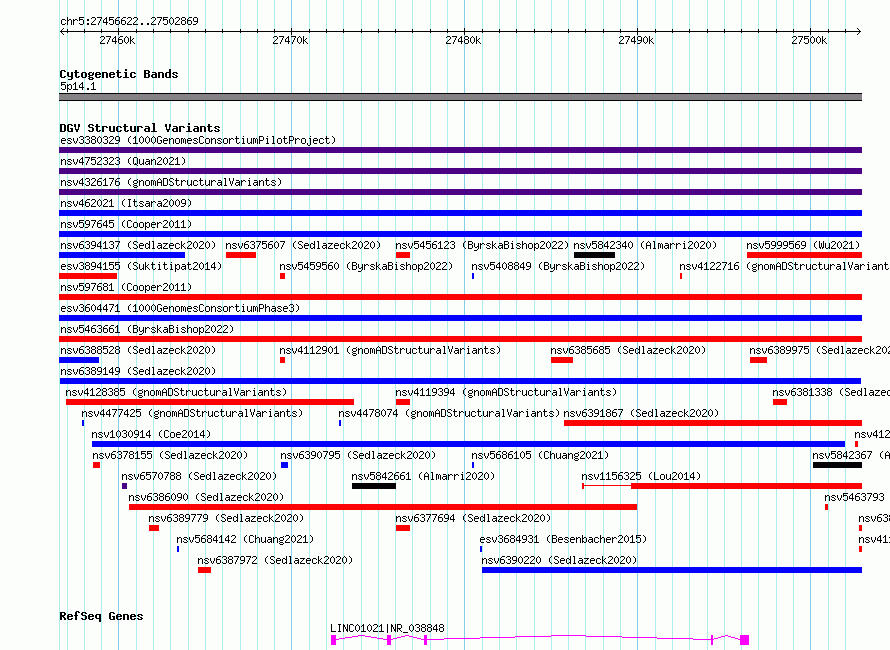Image resolution: width=890 pixels, height=650 pixels.
Task: Click the 27480k ruler position marker
Action: pos(463,40)
